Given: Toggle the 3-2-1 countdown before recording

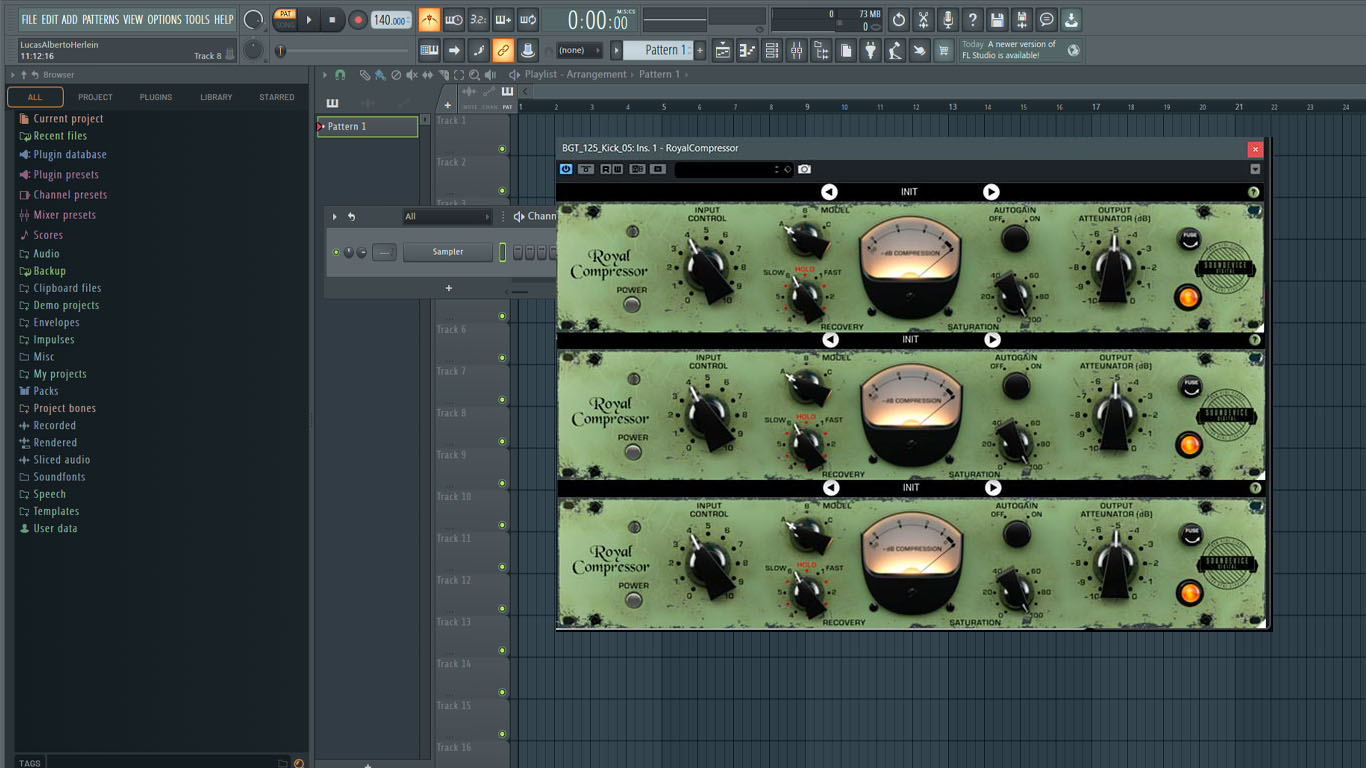Looking at the screenshot, I should tap(478, 19).
